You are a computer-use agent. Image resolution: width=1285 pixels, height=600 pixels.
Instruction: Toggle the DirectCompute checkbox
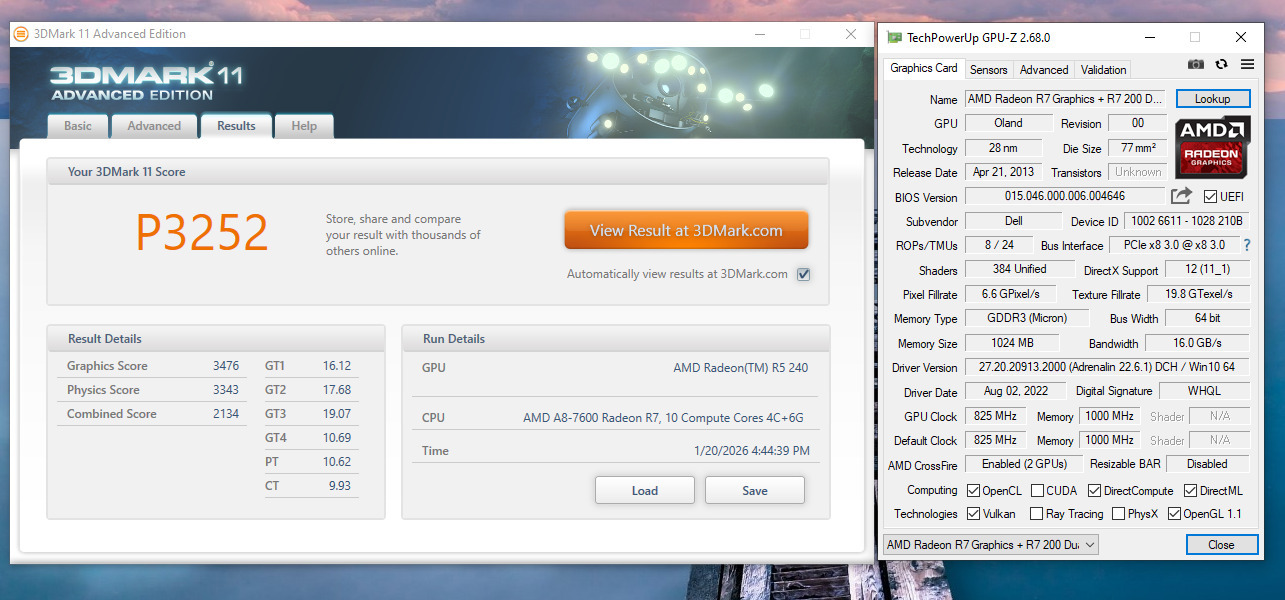pos(1095,491)
